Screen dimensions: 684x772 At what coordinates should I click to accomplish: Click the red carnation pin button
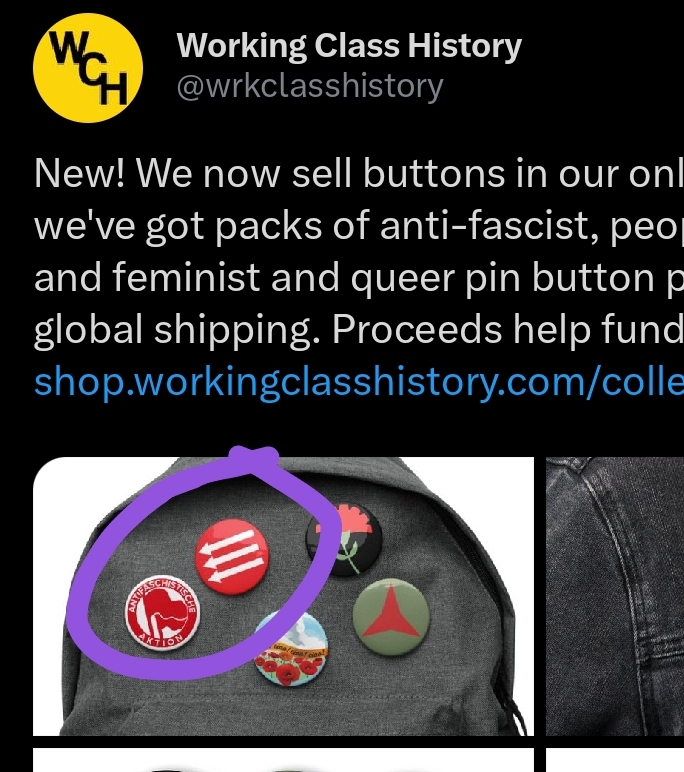(x=345, y=539)
